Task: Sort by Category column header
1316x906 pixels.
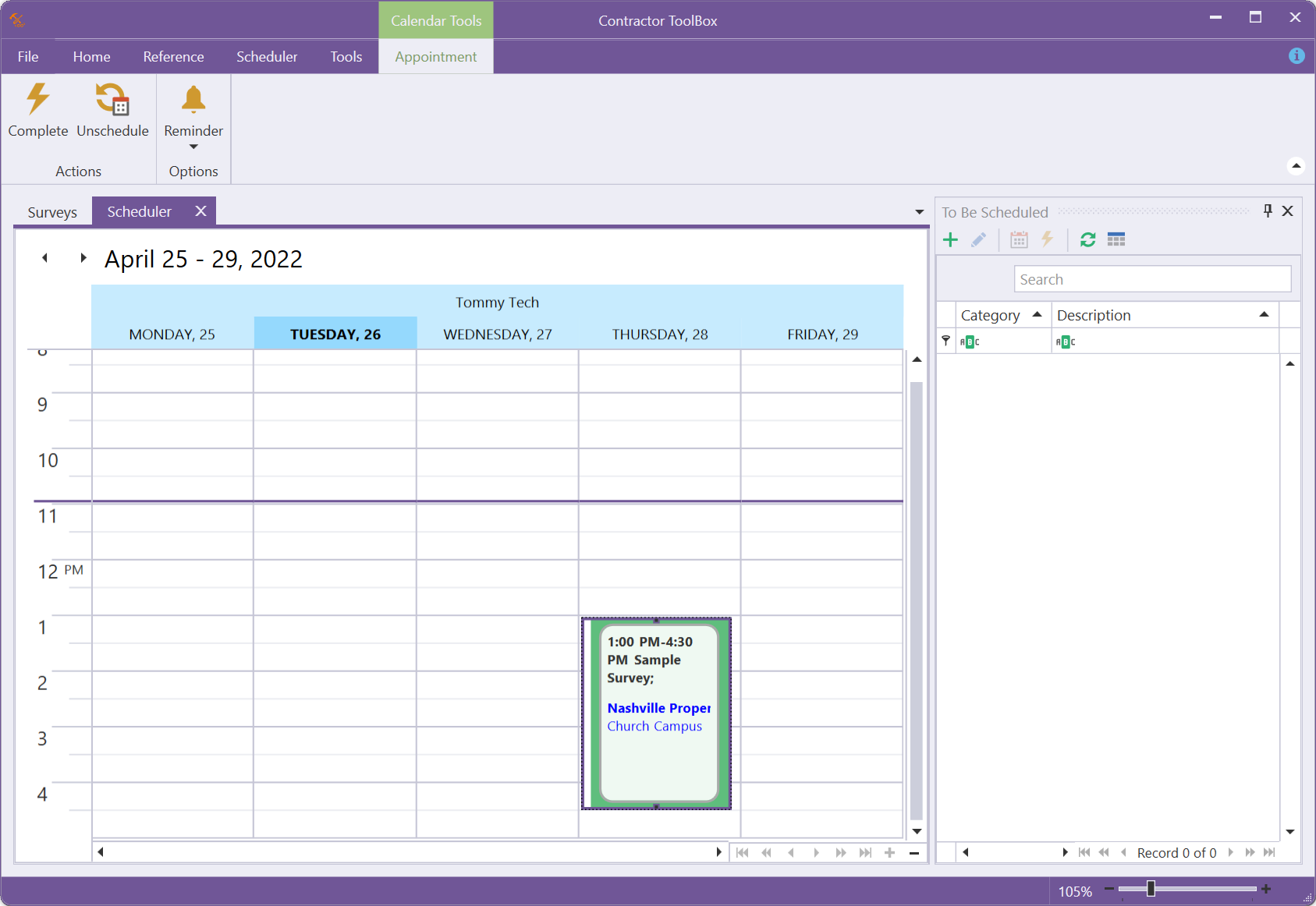Action: [991, 315]
